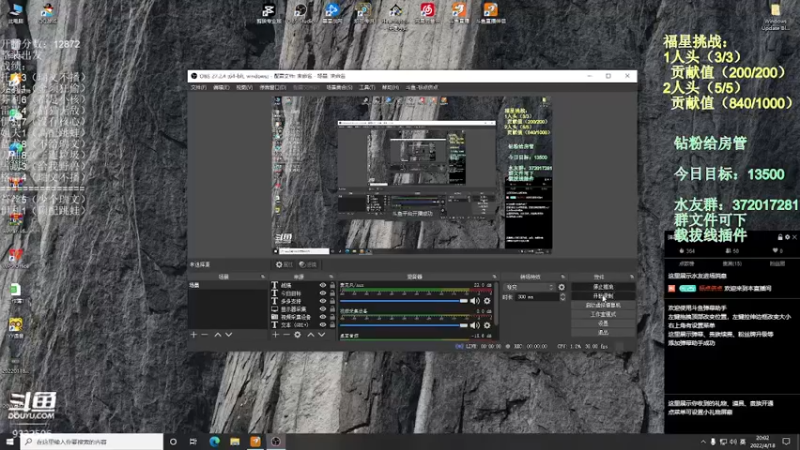Open the 文件(F) menu
The image size is (800, 450).
(x=198, y=87)
